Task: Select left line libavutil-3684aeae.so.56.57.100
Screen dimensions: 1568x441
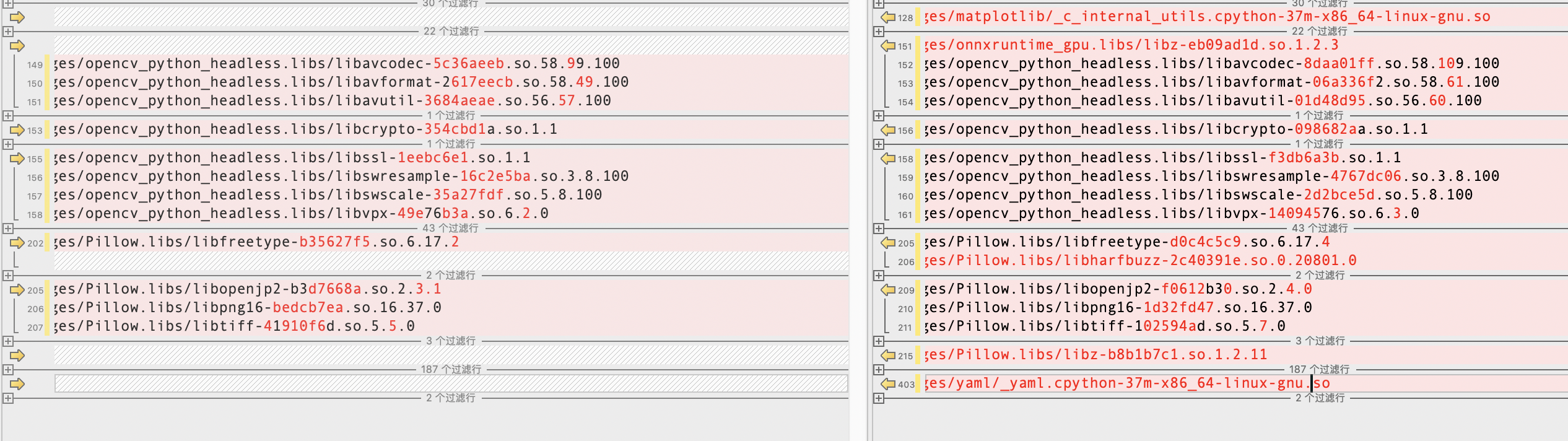Action: click(451, 101)
